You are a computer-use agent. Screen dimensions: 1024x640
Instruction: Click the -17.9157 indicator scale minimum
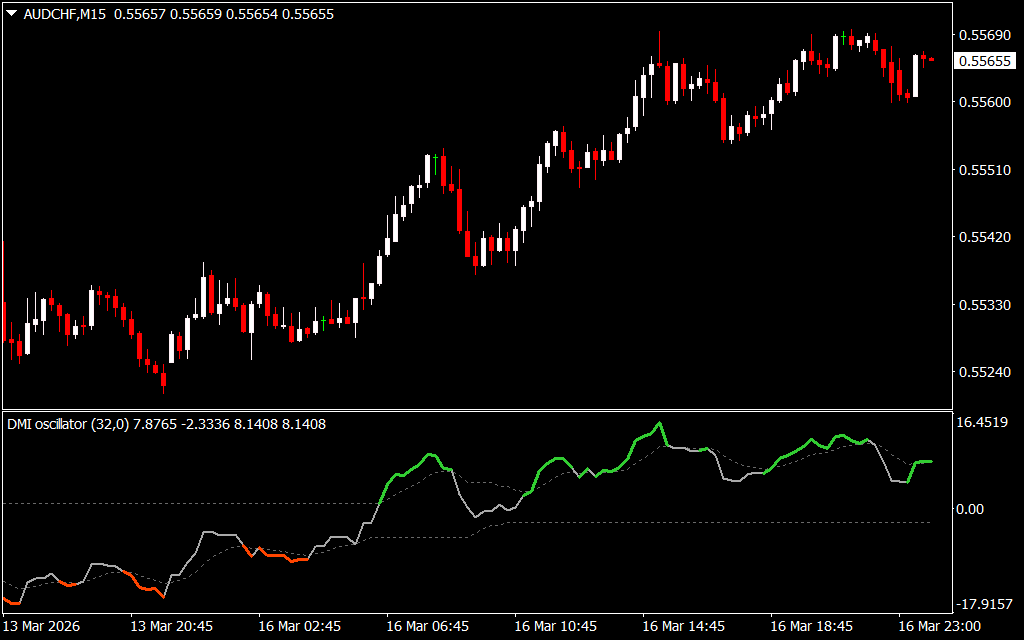pyautogui.click(x=983, y=603)
